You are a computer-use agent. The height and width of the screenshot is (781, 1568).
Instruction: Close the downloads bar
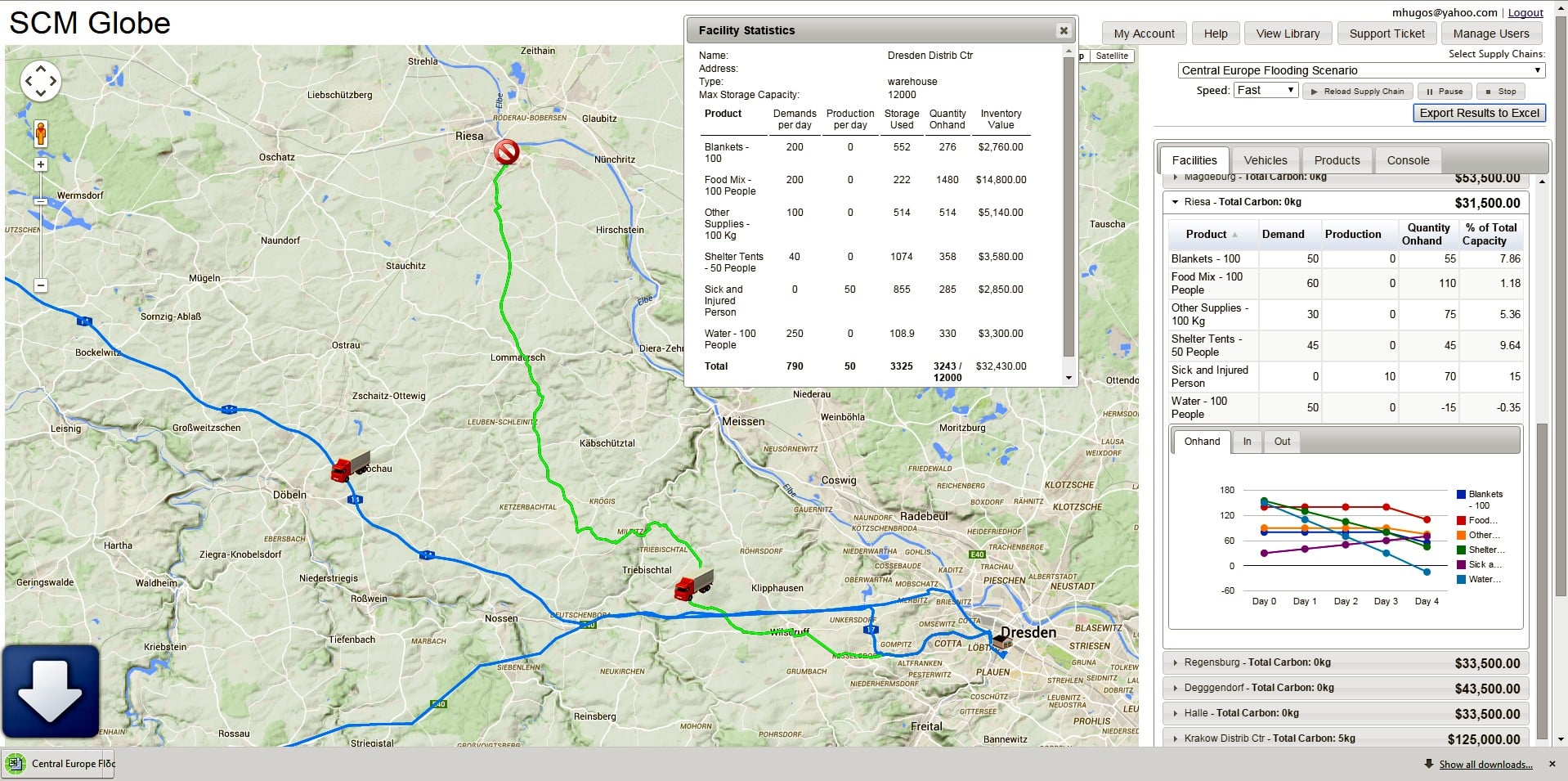1552,764
